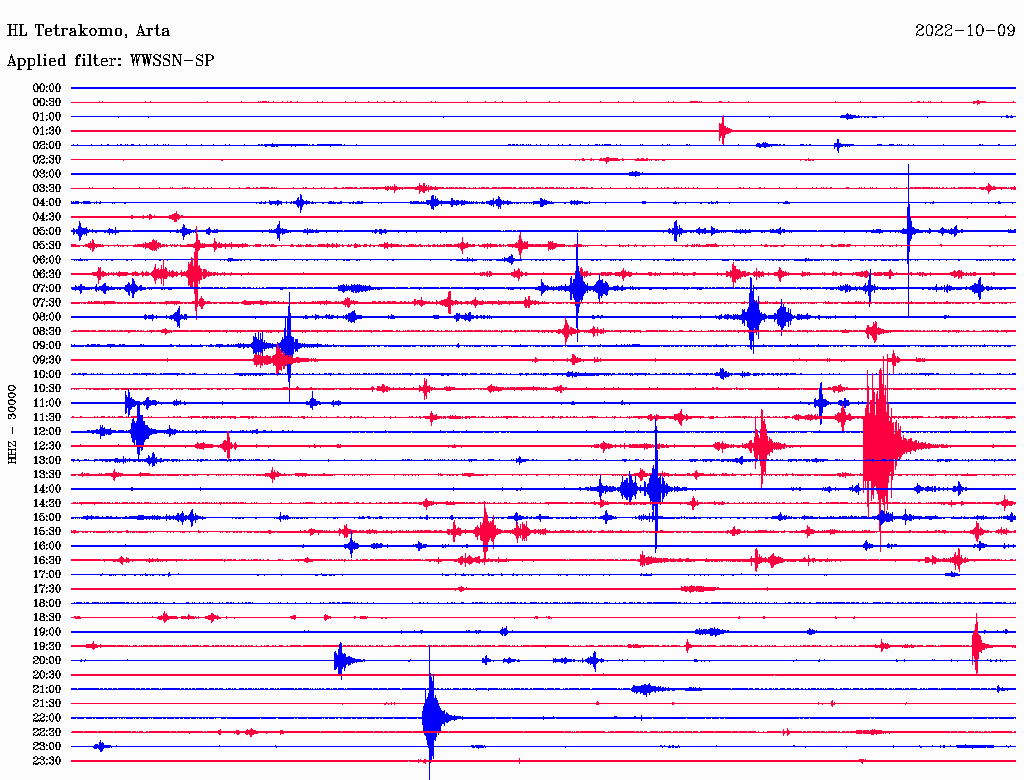Select the 14:00 time label

click(47, 489)
